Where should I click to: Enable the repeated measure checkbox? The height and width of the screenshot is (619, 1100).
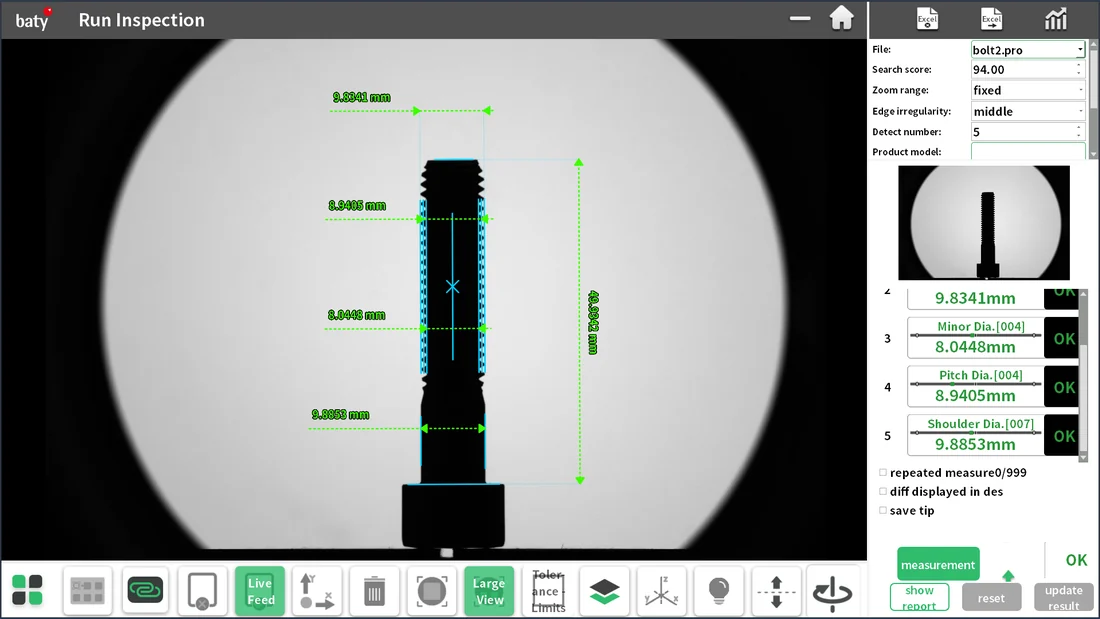pos(883,472)
